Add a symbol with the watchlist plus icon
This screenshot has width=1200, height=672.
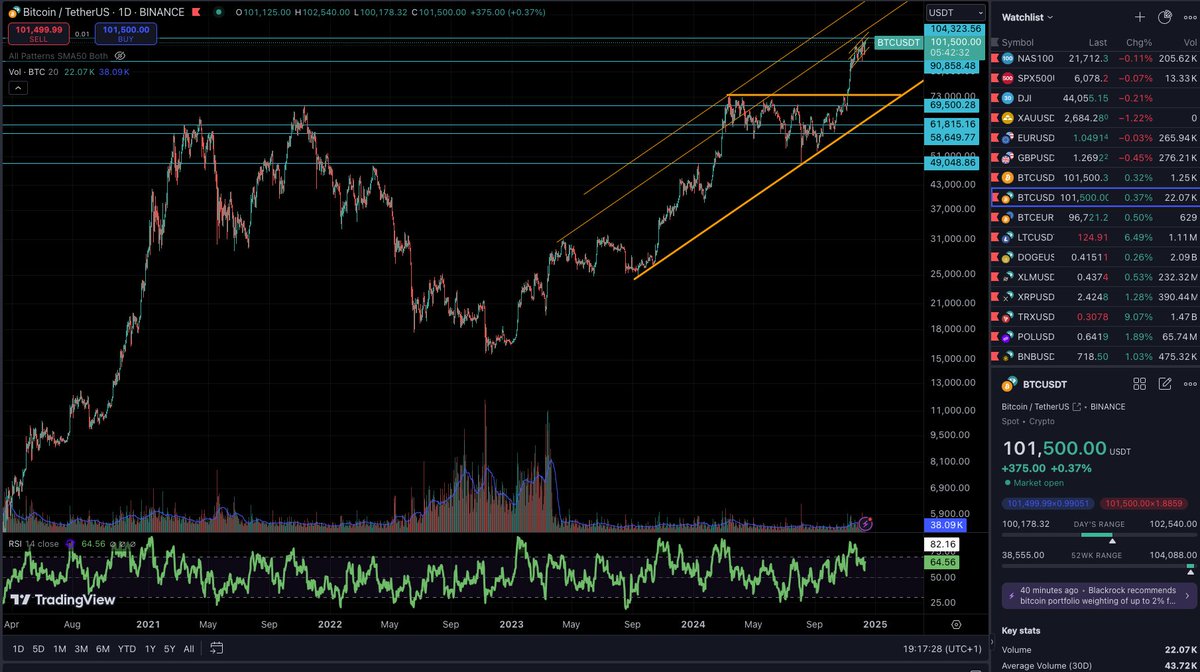(1139, 17)
